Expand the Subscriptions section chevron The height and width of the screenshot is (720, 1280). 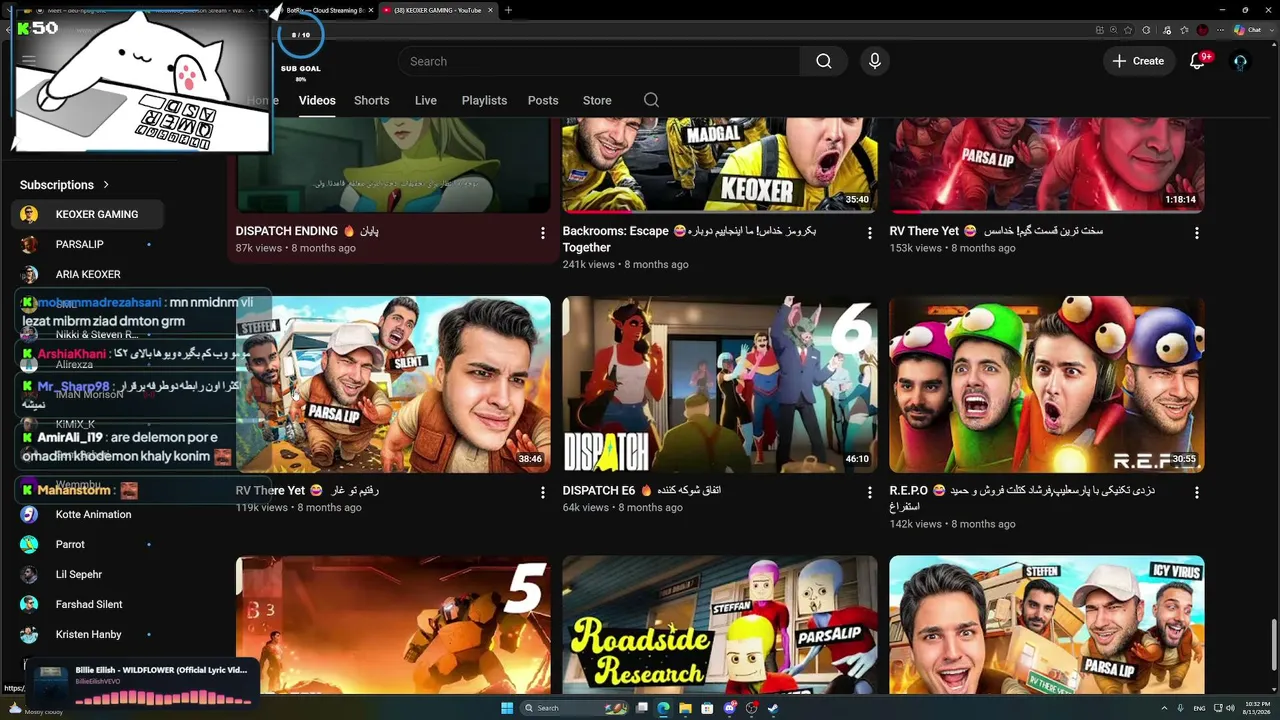click(x=106, y=185)
